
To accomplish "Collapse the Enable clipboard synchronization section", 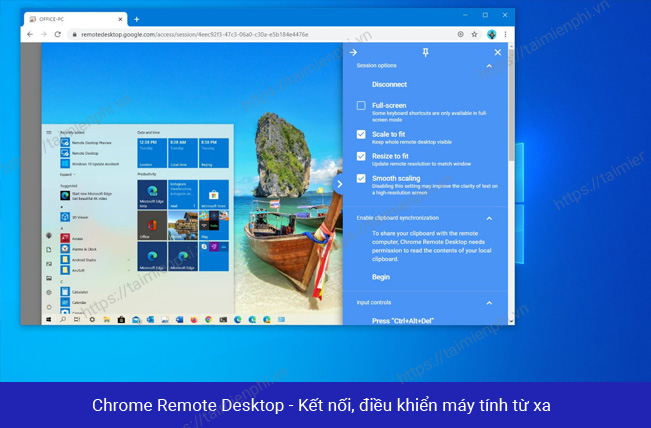I will [489, 218].
